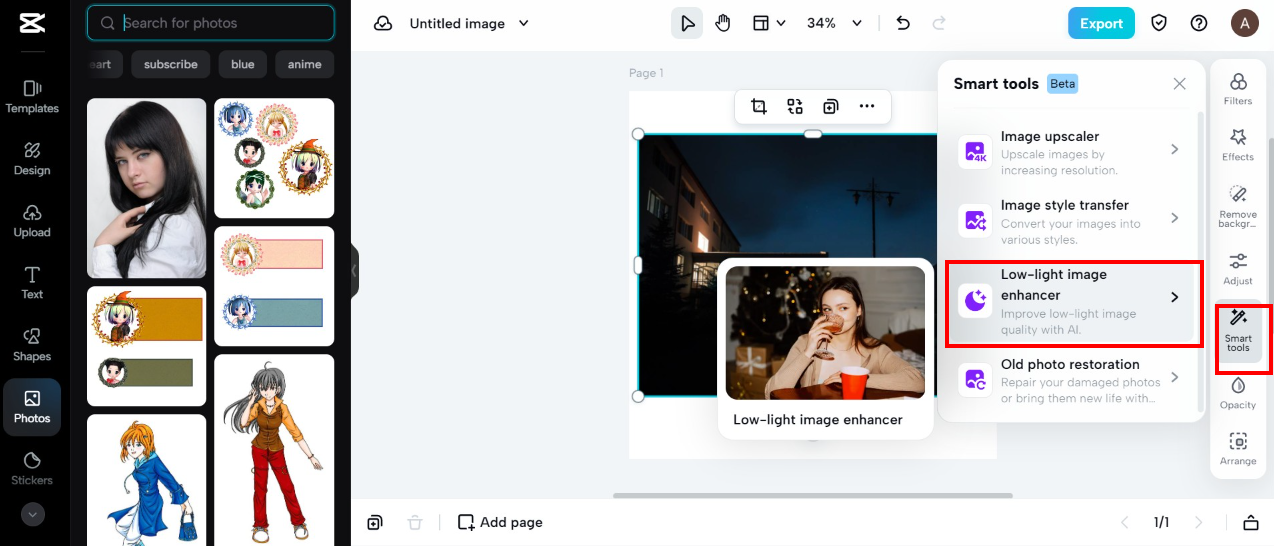Toggle the Smart tools panel
This screenshot has height=546, width=1274.
pos(1238,331)
